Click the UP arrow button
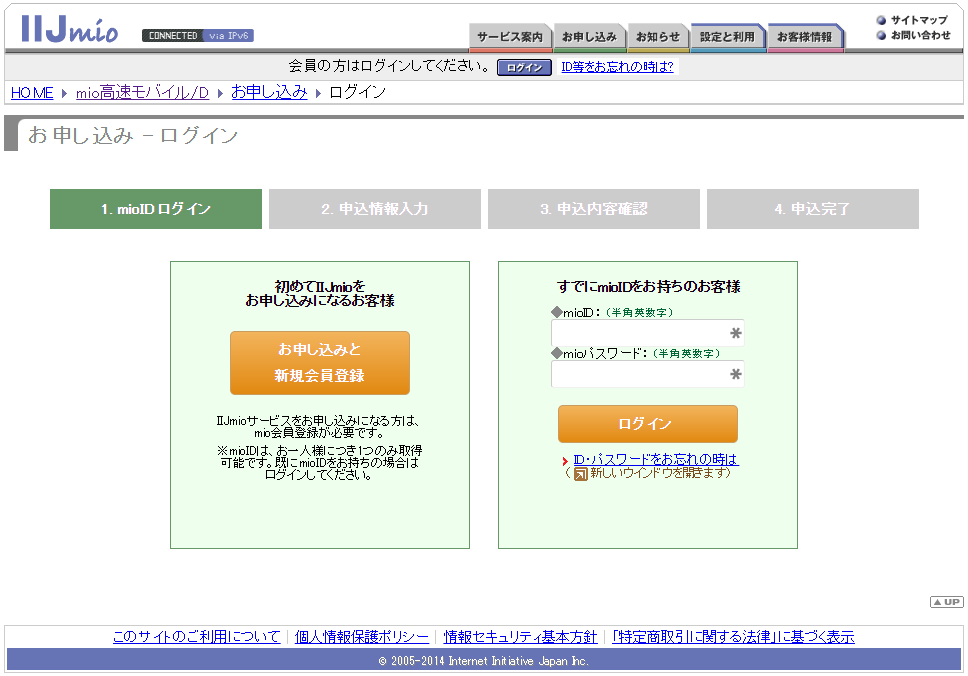The width and height of the screenshot is (968, 676). [x=946, y=602]
